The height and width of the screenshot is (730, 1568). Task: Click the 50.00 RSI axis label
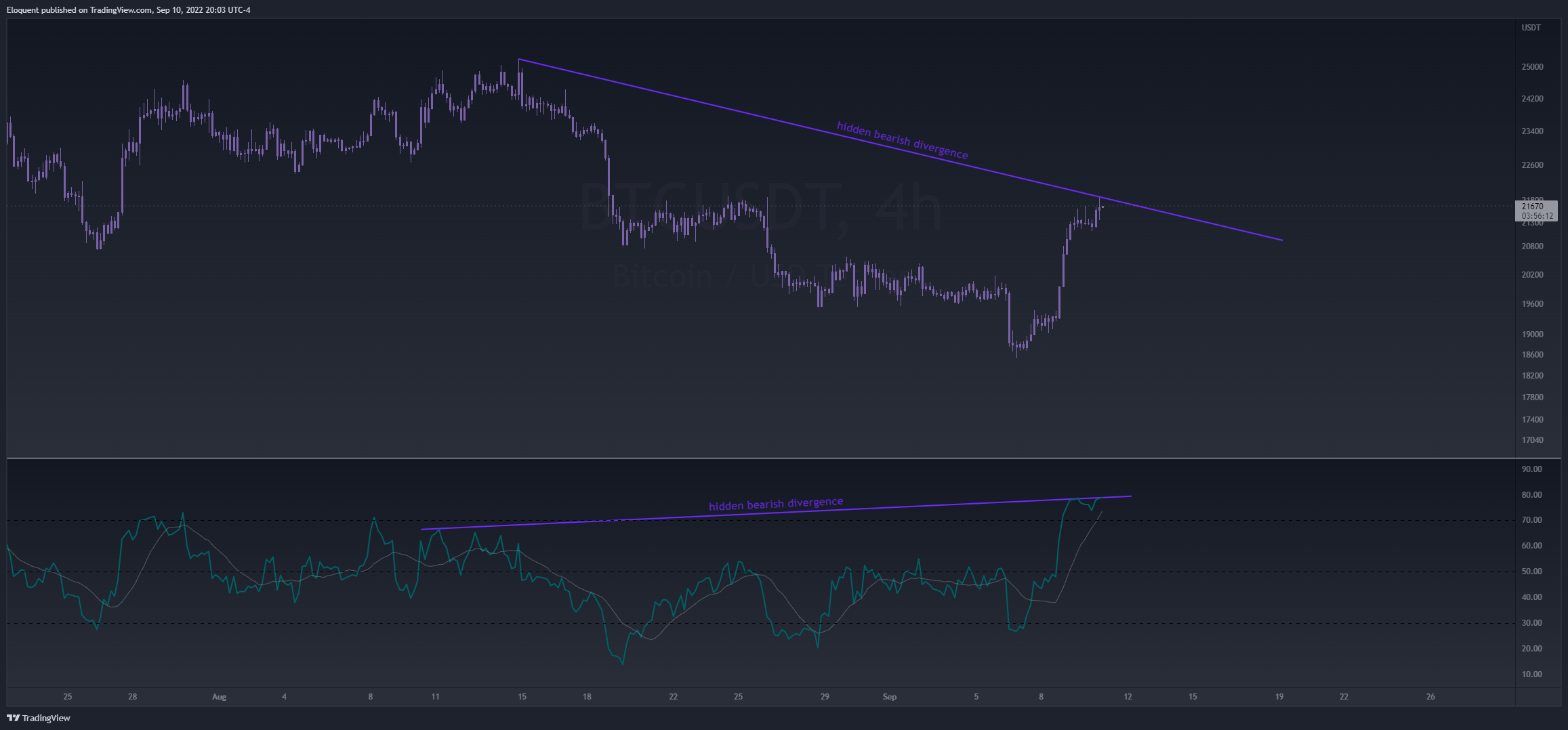click(1531, 572)
